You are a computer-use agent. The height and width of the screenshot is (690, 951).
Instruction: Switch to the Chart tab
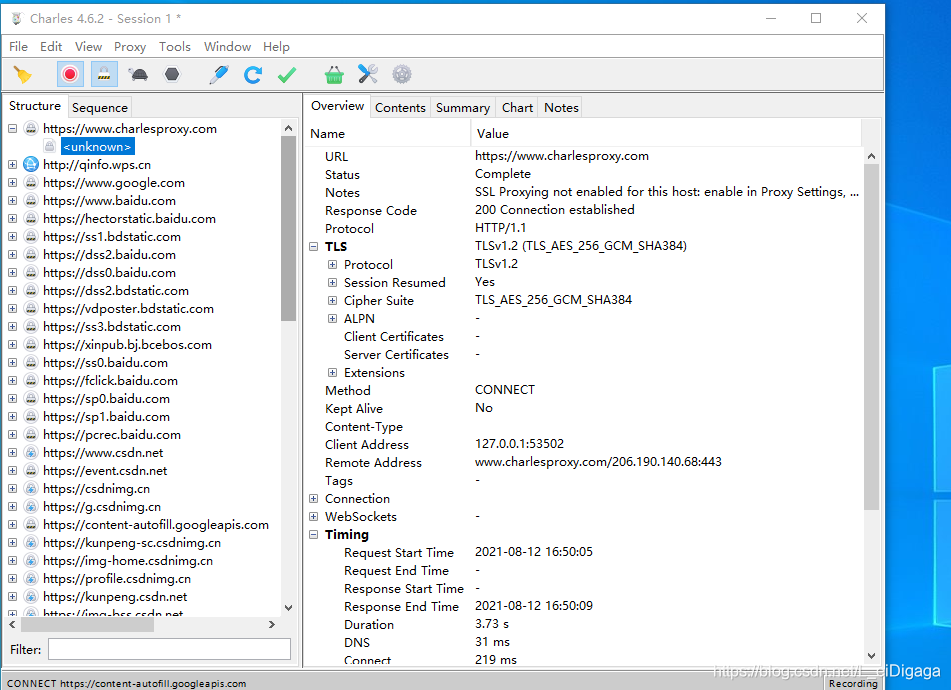(517, 107)
